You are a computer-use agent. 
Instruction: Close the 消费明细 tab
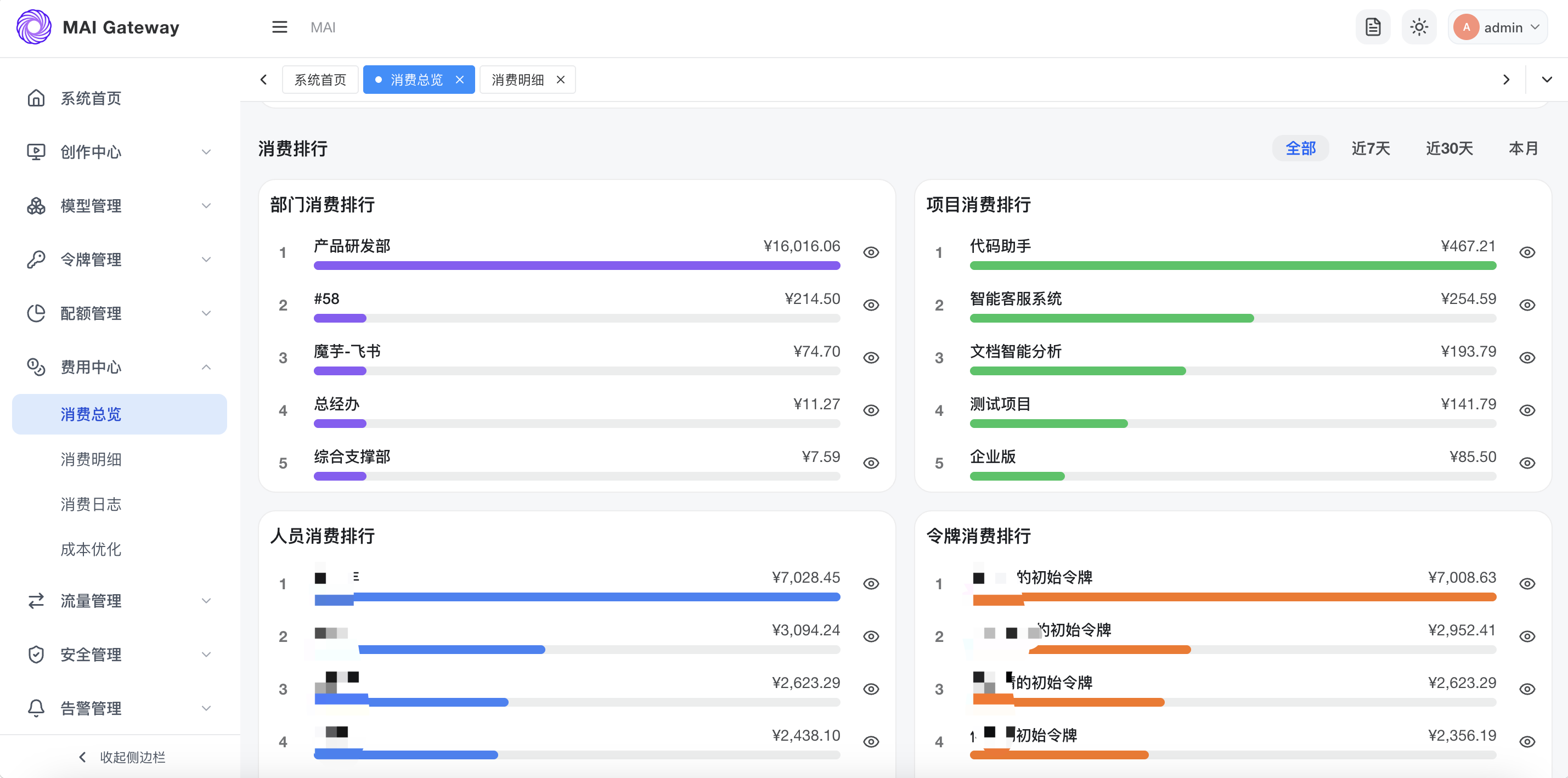click(x=561, y=80)
